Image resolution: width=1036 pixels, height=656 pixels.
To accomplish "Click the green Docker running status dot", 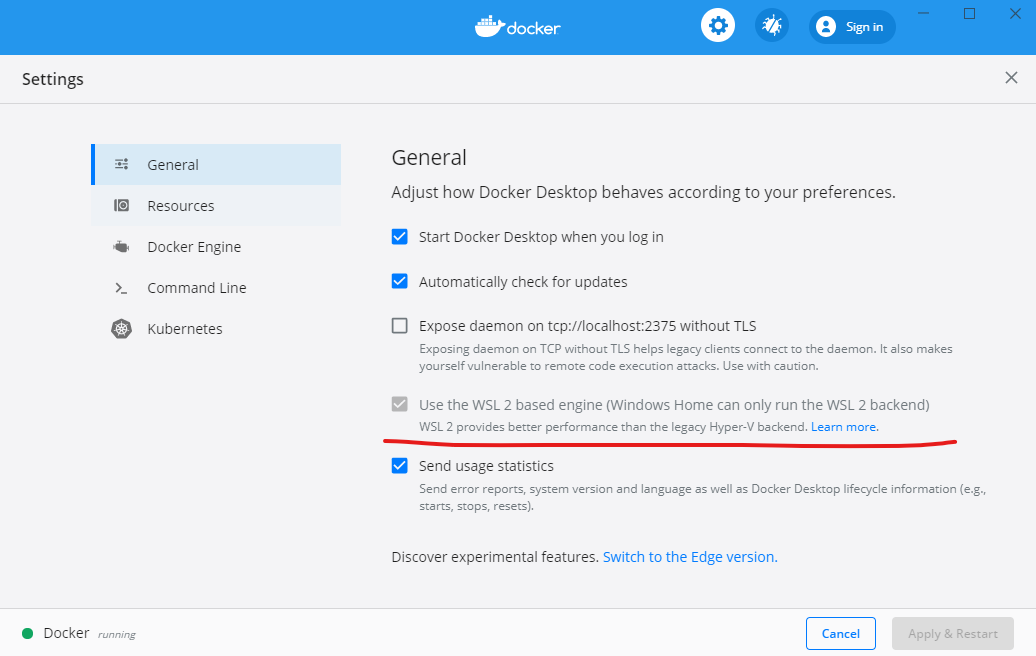I will (x=28, y=634).
